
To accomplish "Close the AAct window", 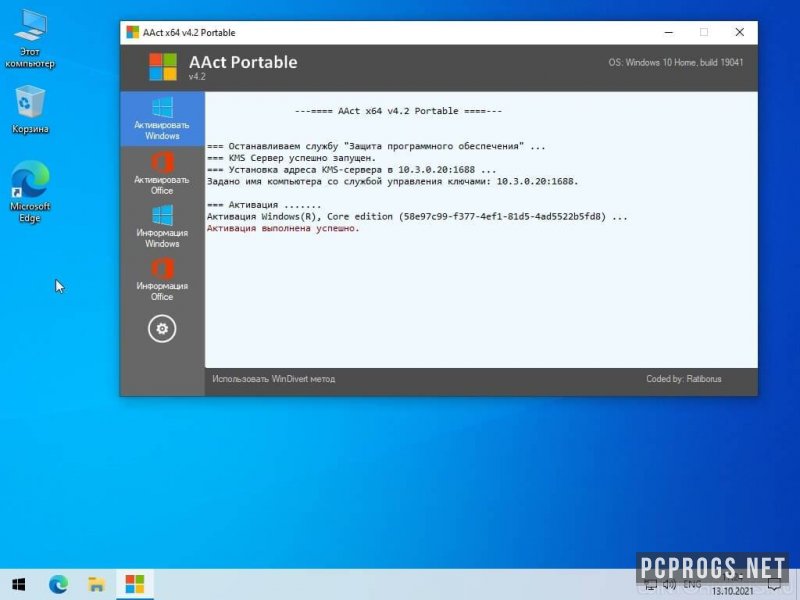I will pos(740,32).
